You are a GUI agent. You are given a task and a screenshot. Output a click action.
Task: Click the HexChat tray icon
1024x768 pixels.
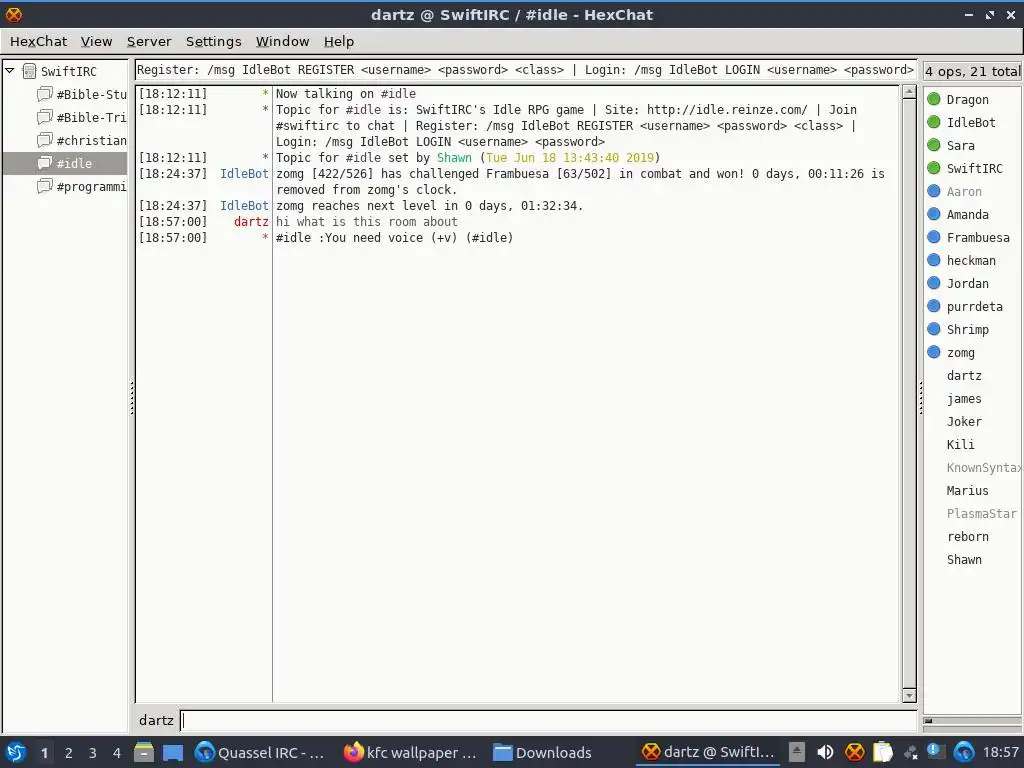click(x=854, y=752)
